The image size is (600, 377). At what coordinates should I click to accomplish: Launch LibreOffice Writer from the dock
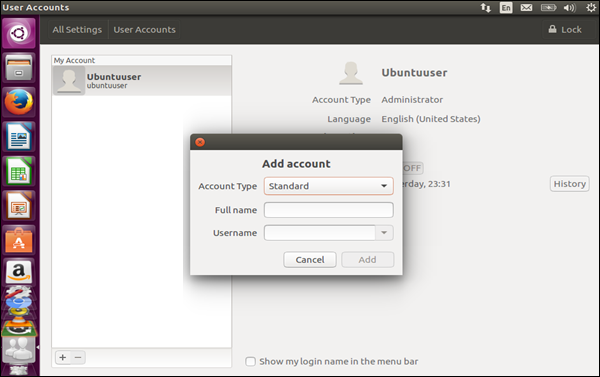pyautogui.click(x=18, y=137)
